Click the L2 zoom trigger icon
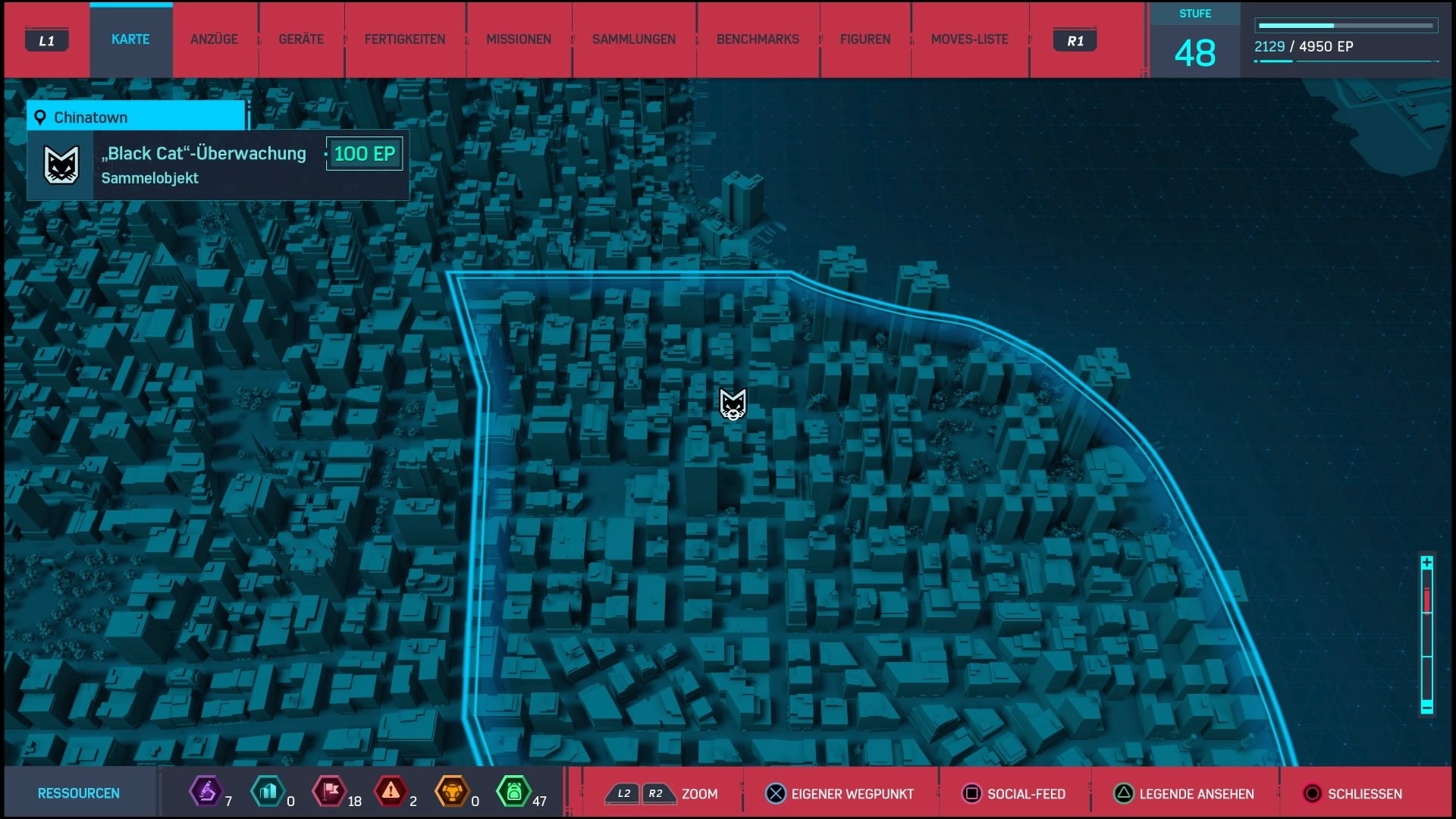 [x=623, y=794]
